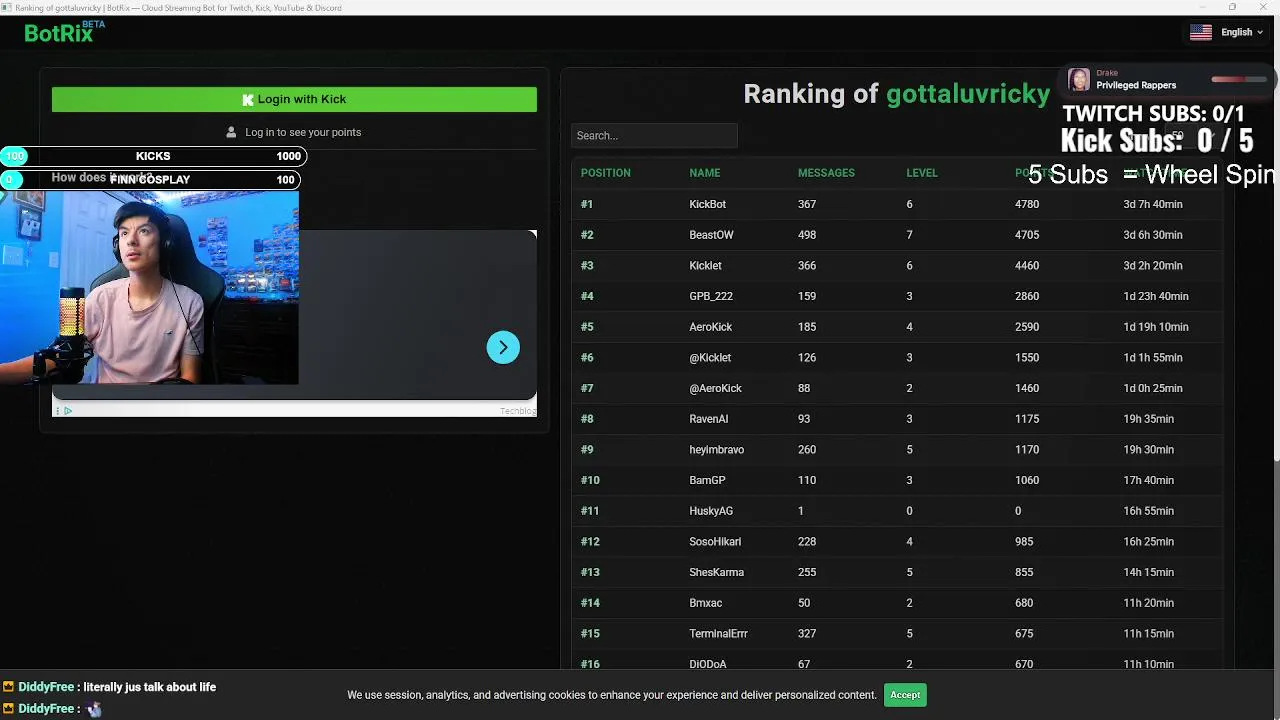Select the SosoHikari name
The height and width of the screenshot is (720, 1280).
click(x=715, y=542)
